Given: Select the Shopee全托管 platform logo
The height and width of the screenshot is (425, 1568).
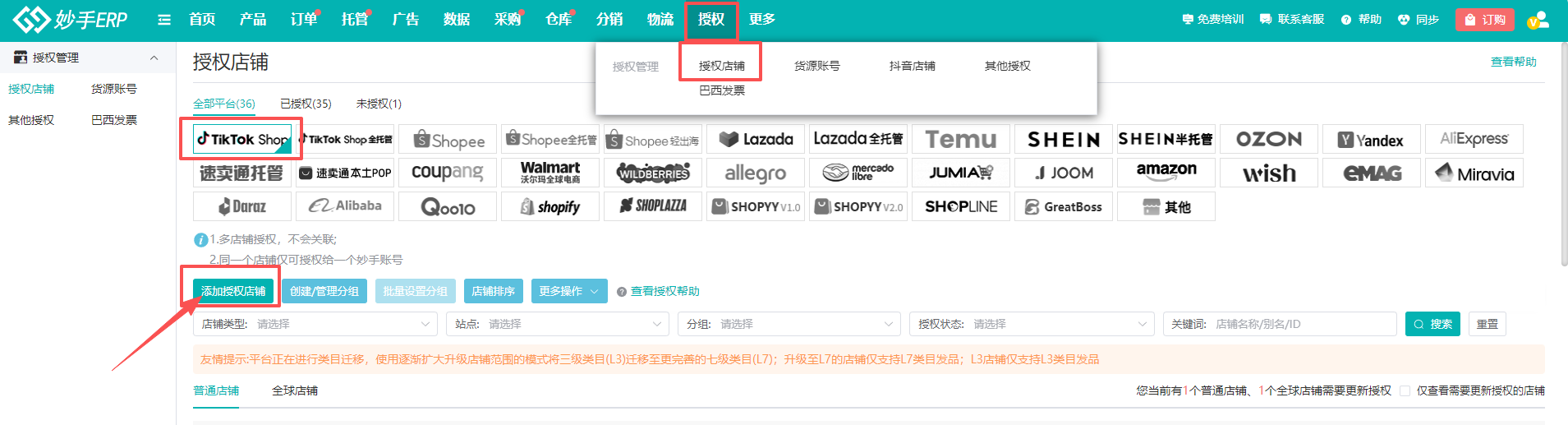Looking at the screenshot, I should click(x=550, y=139).
